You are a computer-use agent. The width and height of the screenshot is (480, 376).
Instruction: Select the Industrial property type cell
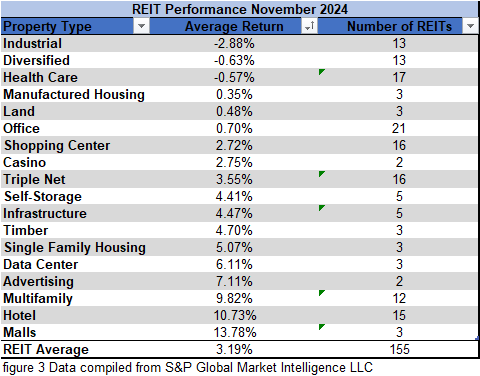[x=75, y=43]
